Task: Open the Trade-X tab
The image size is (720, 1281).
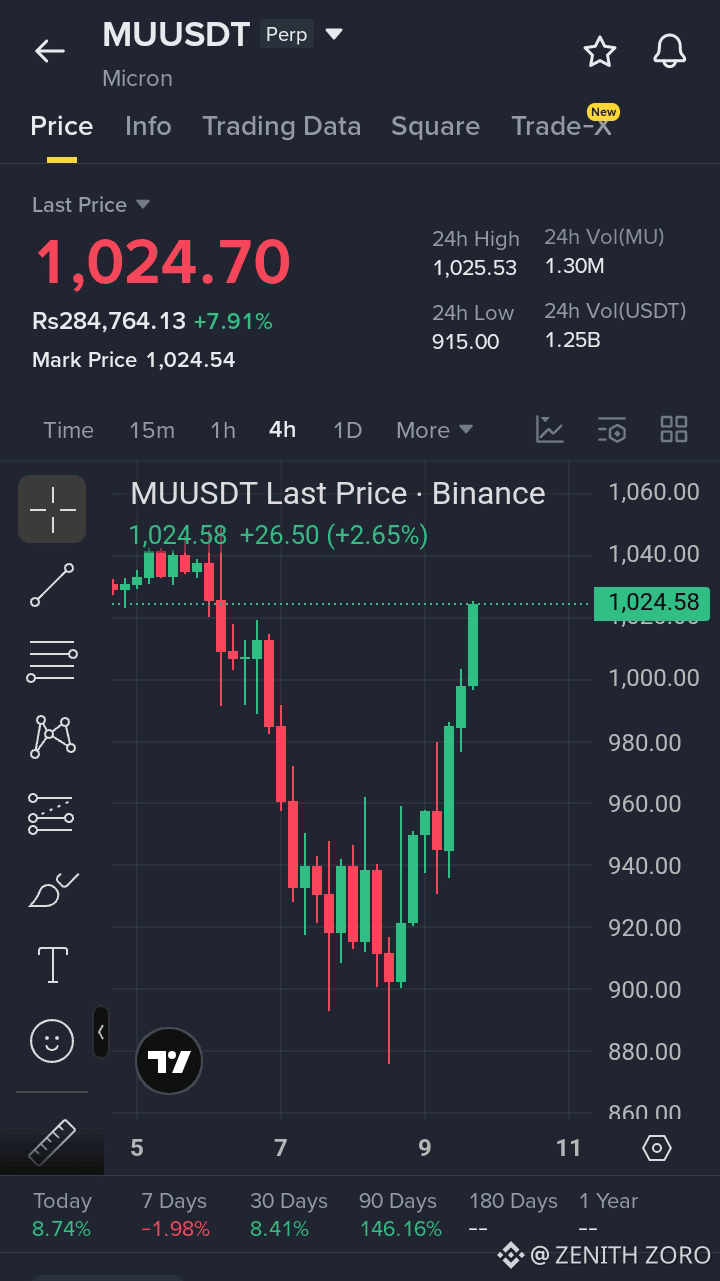Action: [561, 126]
